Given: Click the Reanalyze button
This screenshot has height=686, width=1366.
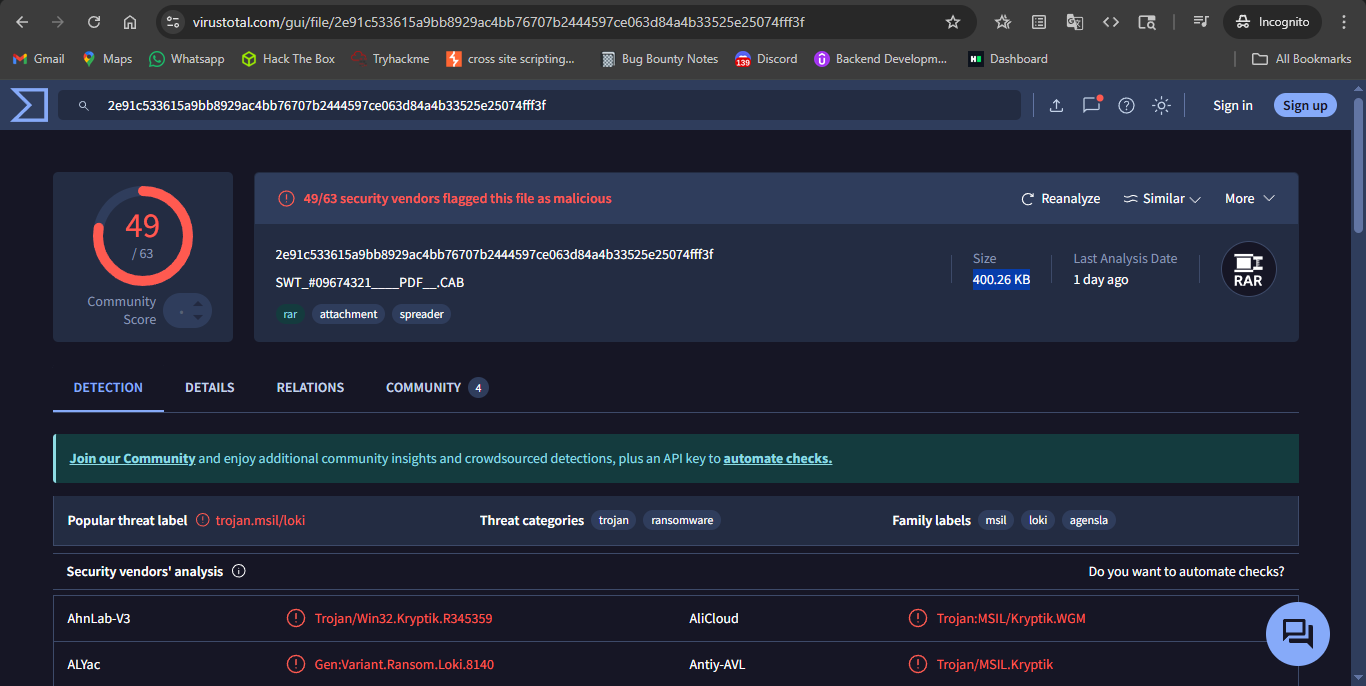Looking at the screenshot, I should pos(1060,199).
